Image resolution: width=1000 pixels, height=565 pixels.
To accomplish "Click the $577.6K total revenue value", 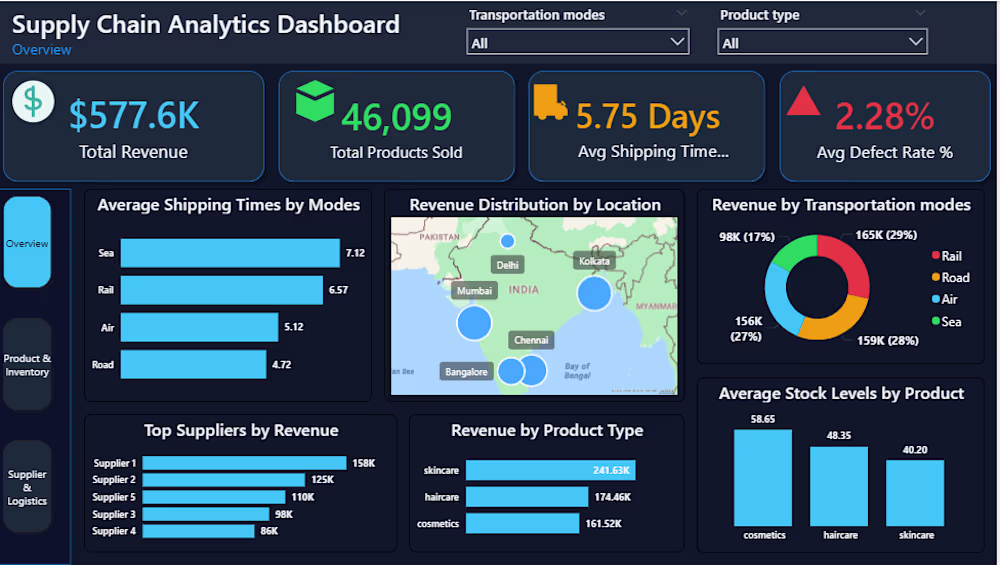I will click(134, 115).
